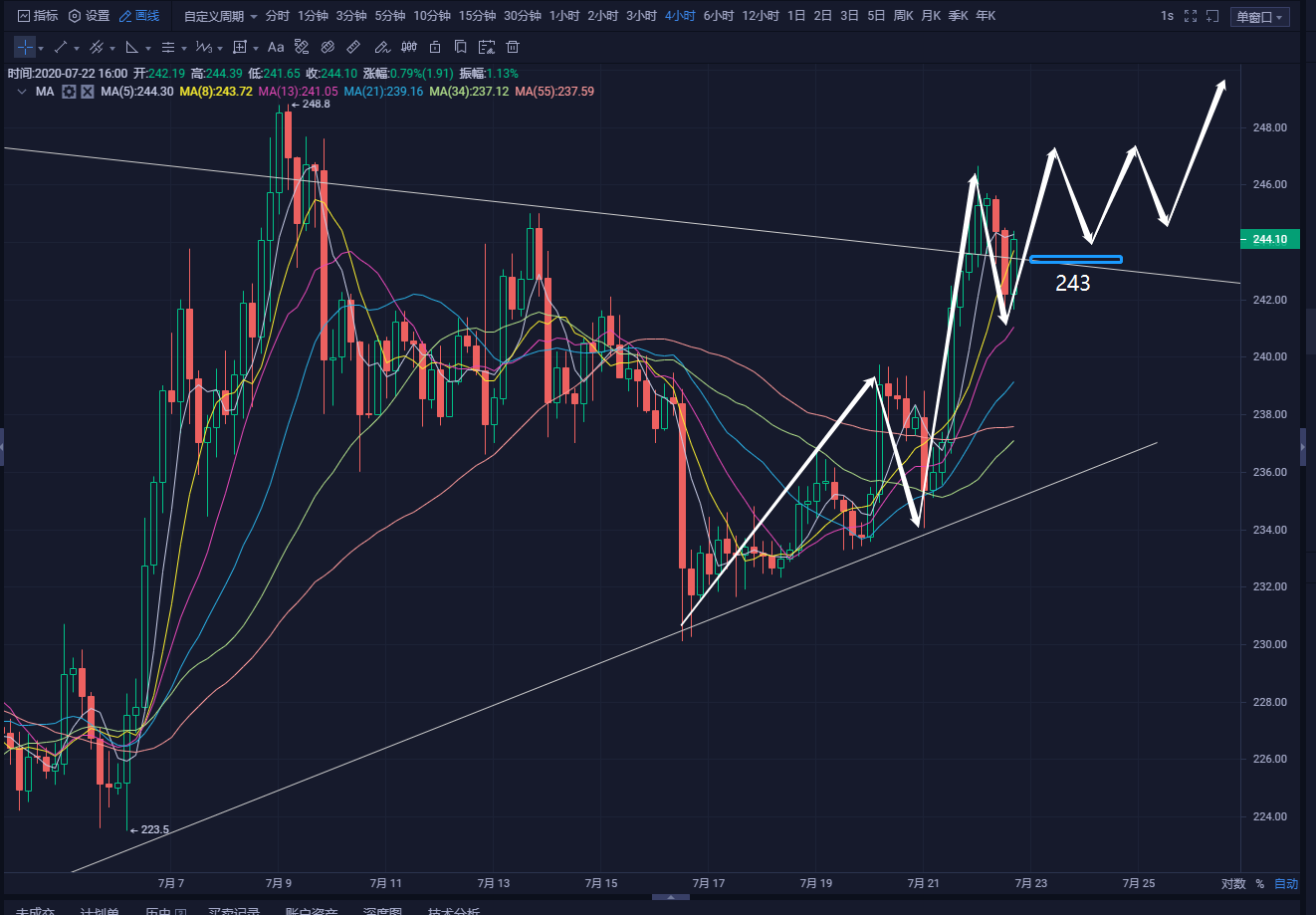
Task: Click the price tag label tool
Action: coord(302,47)
